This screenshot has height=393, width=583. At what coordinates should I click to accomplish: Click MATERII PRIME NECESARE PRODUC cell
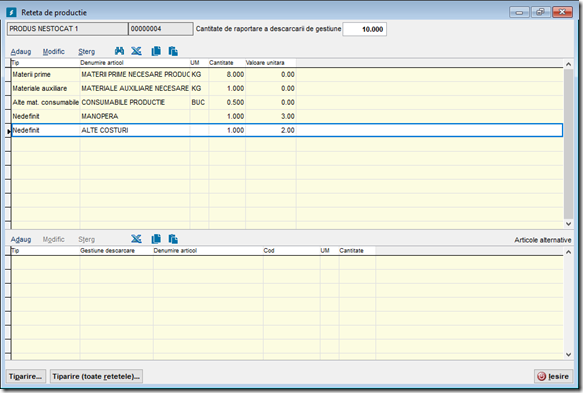[x=135, y=74]
